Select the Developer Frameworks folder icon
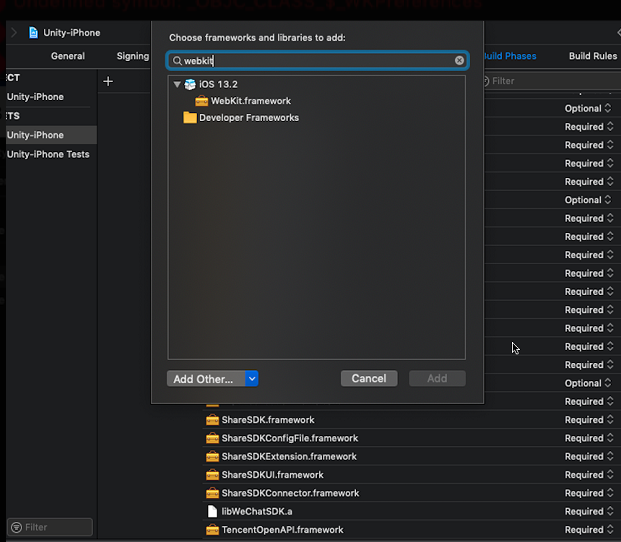This screenshot has height=542, width=621. pyautogui.click(x=190, y=118)
